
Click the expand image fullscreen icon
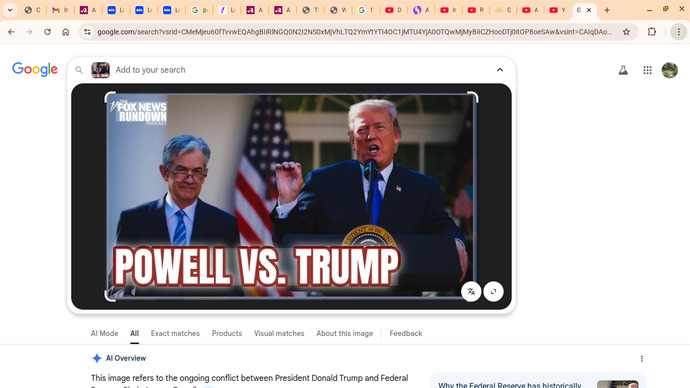point(493,291)
